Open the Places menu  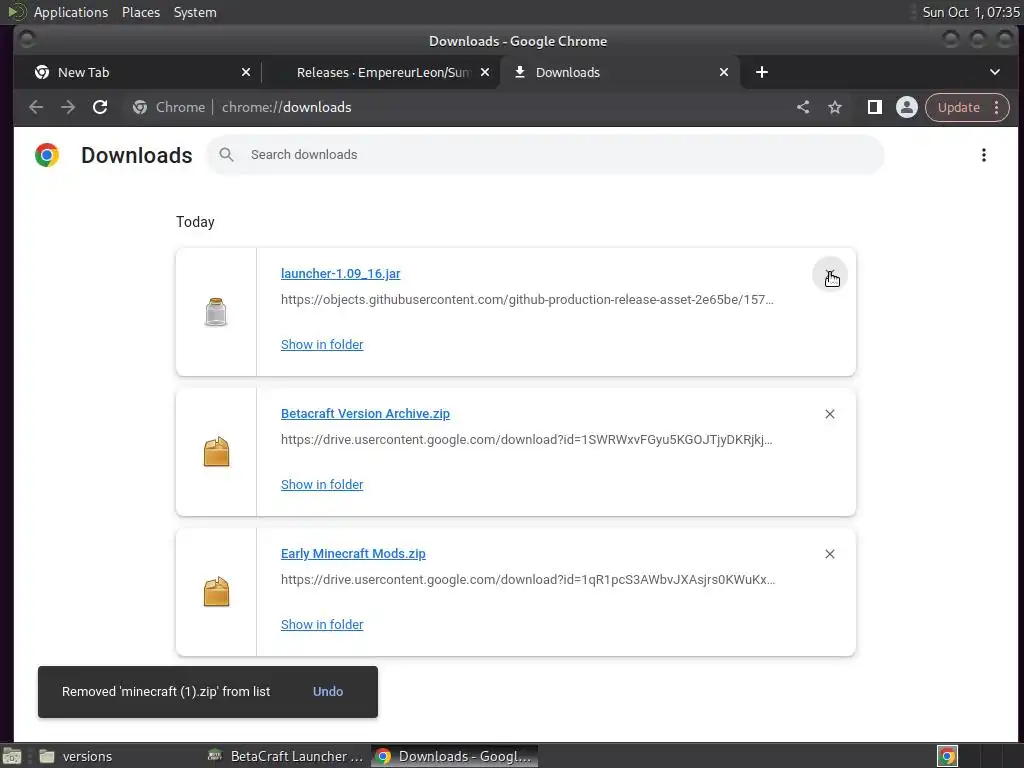pos(140,12)
